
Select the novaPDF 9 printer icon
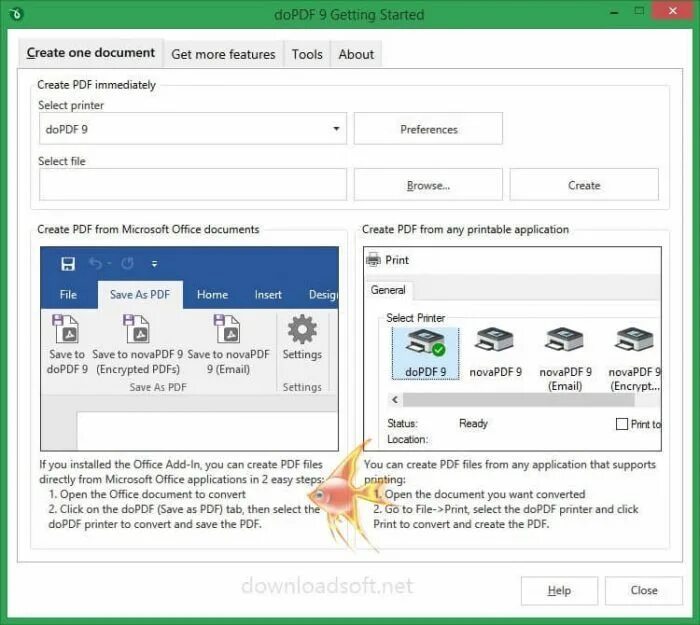pyautogui.click(x=495, y=339)
